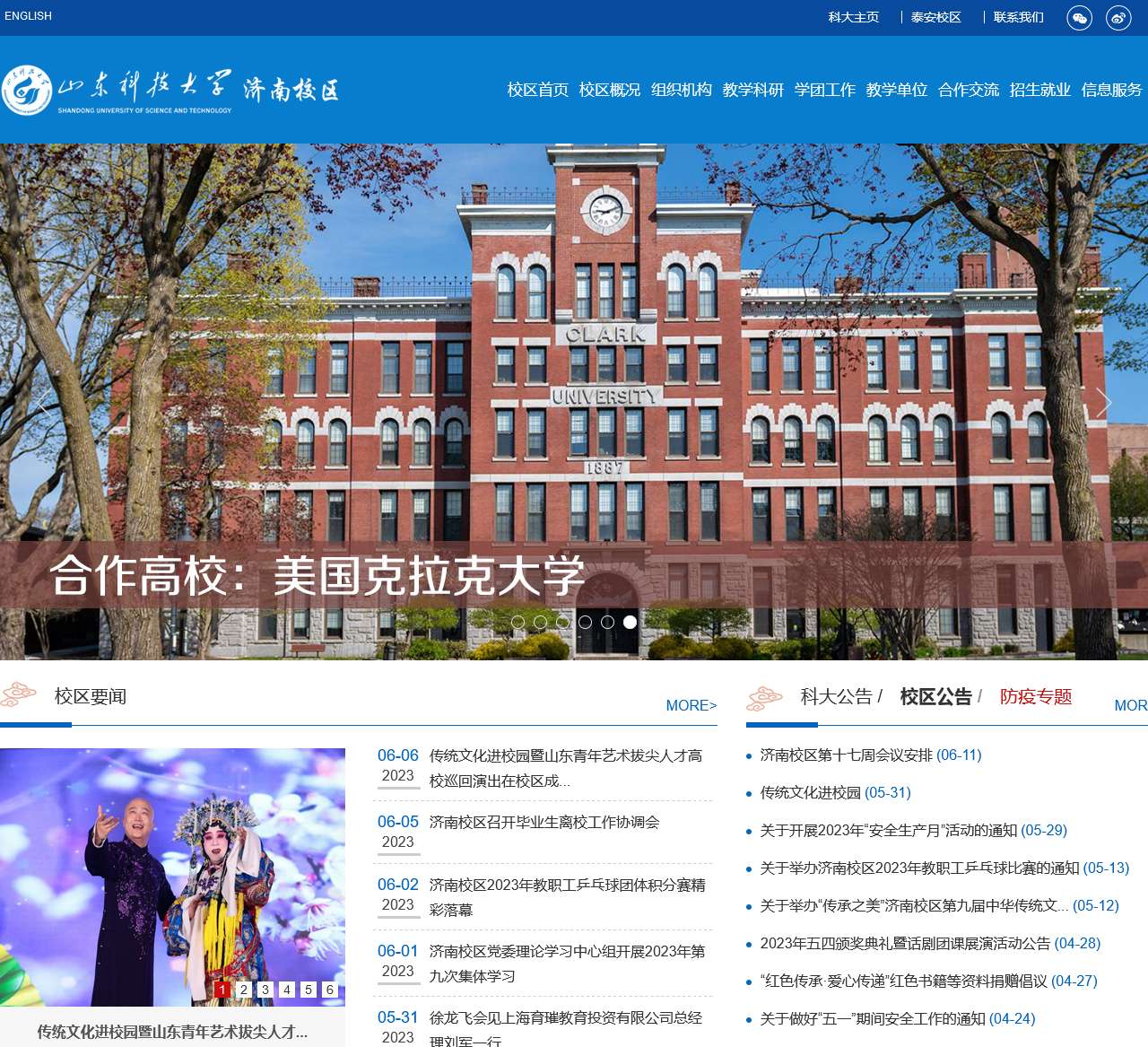Select the first banner carousel dot
1148x1047 pixels.
517,622
